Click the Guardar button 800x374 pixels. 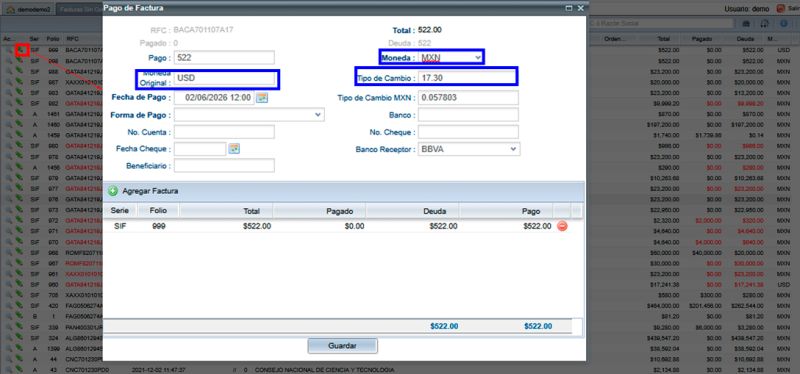(342, 345)
